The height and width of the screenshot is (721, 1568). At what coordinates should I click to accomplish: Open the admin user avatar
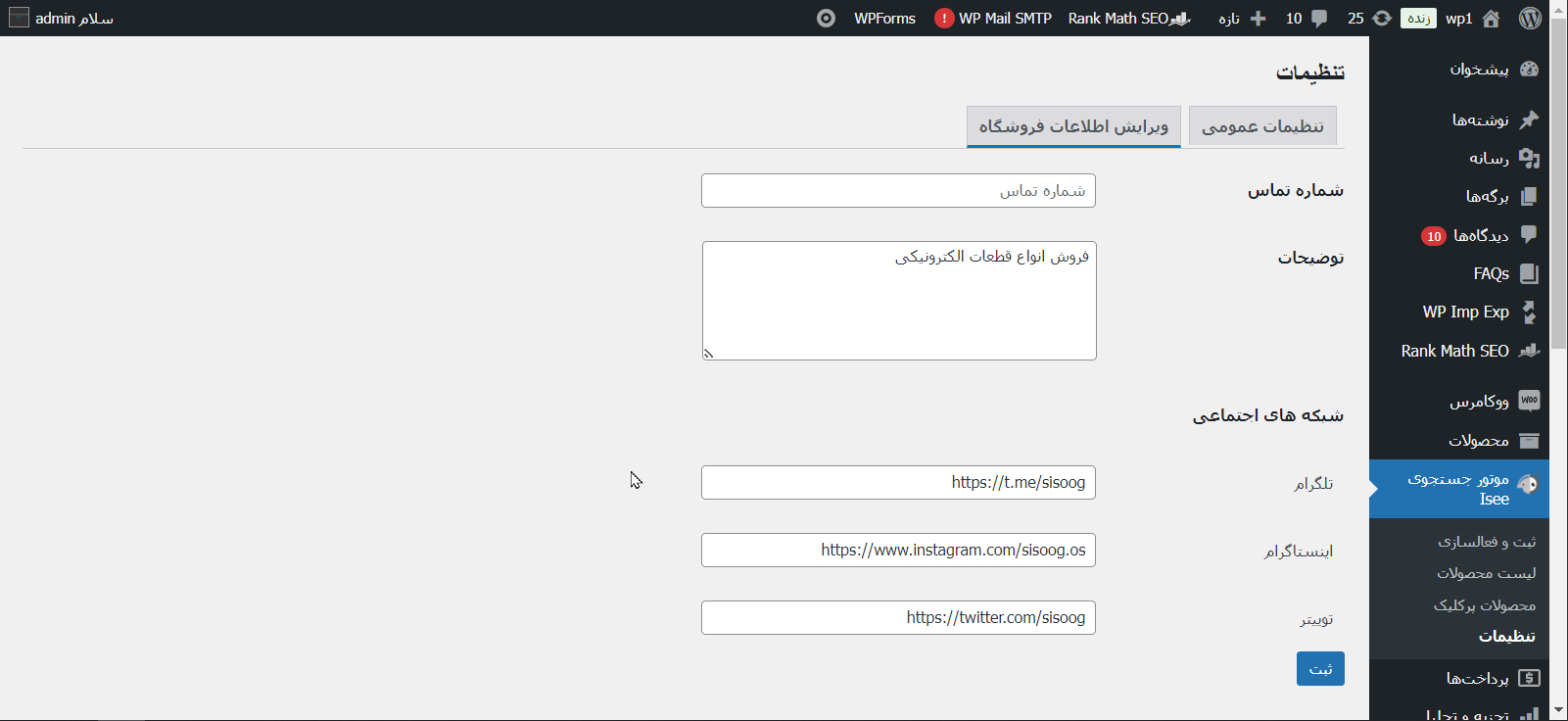(19, 18)
